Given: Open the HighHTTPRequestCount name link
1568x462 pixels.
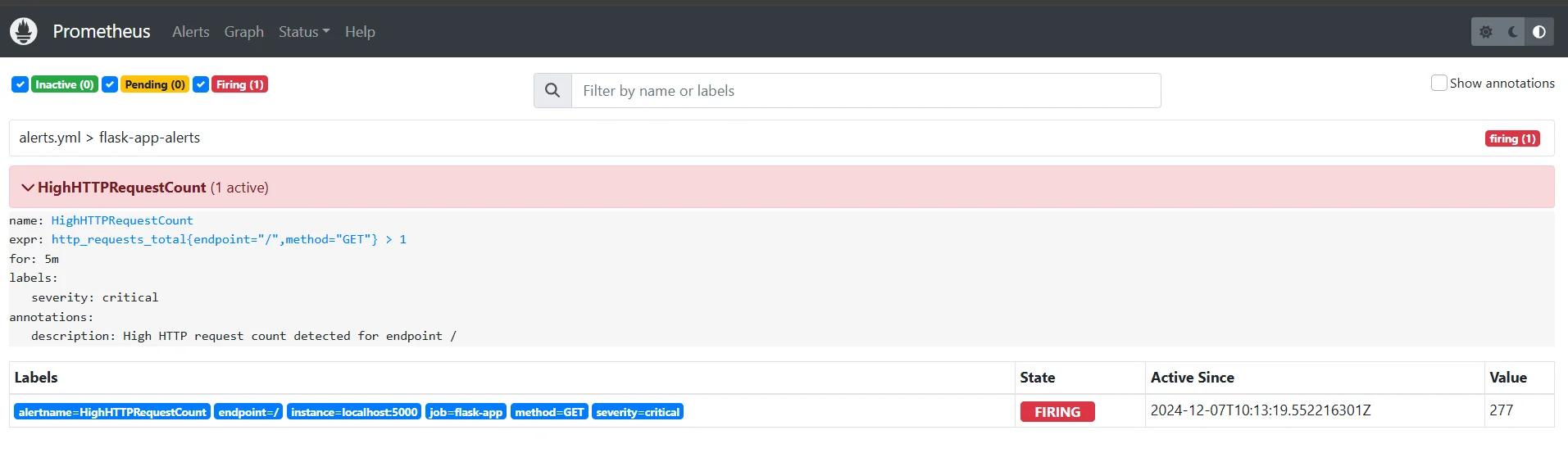Looking at the screenshot, I should click(x=122, y=220).
